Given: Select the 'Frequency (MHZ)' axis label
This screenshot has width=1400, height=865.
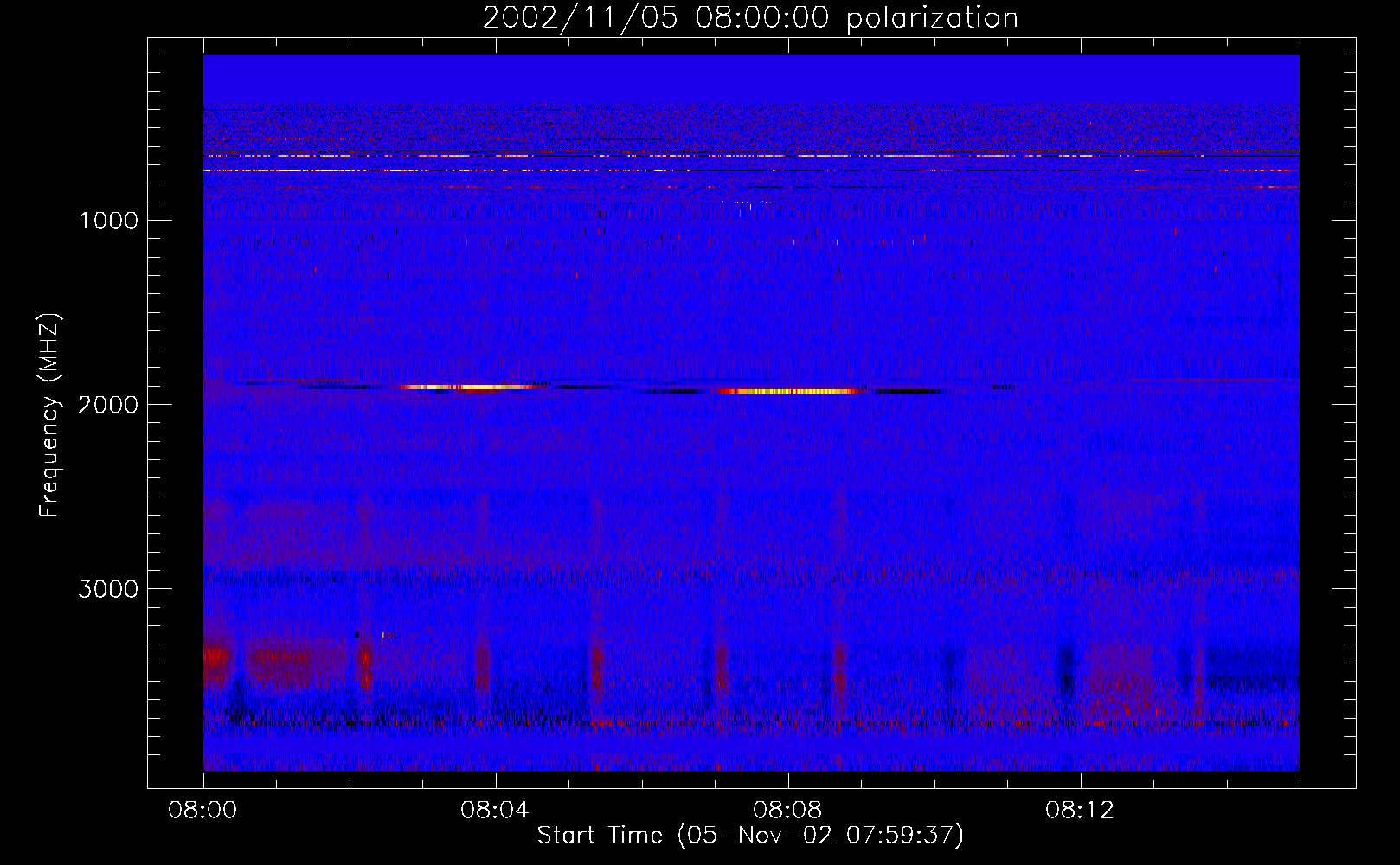Looking at the screenshot, I should 49,415.
